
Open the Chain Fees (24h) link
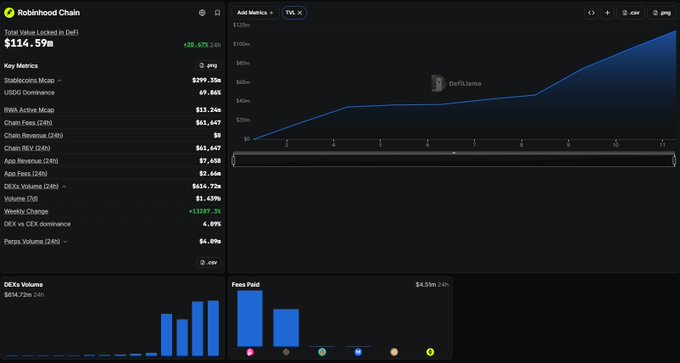(x=28, y=122)
